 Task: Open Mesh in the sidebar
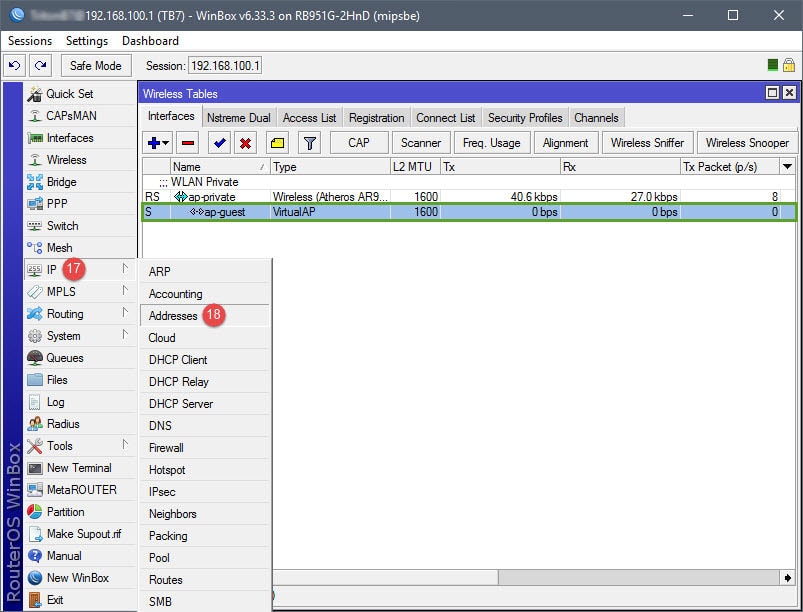click(80, 248)
